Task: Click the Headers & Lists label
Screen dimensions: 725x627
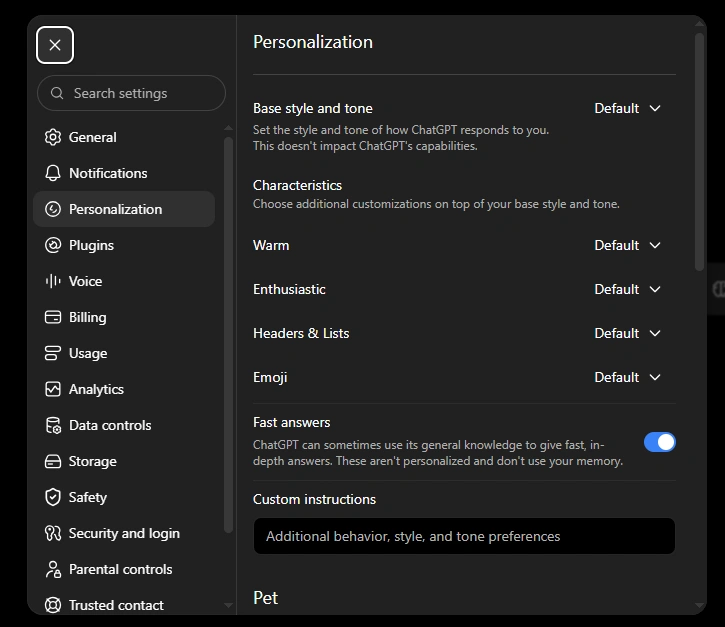Action: 301,333
